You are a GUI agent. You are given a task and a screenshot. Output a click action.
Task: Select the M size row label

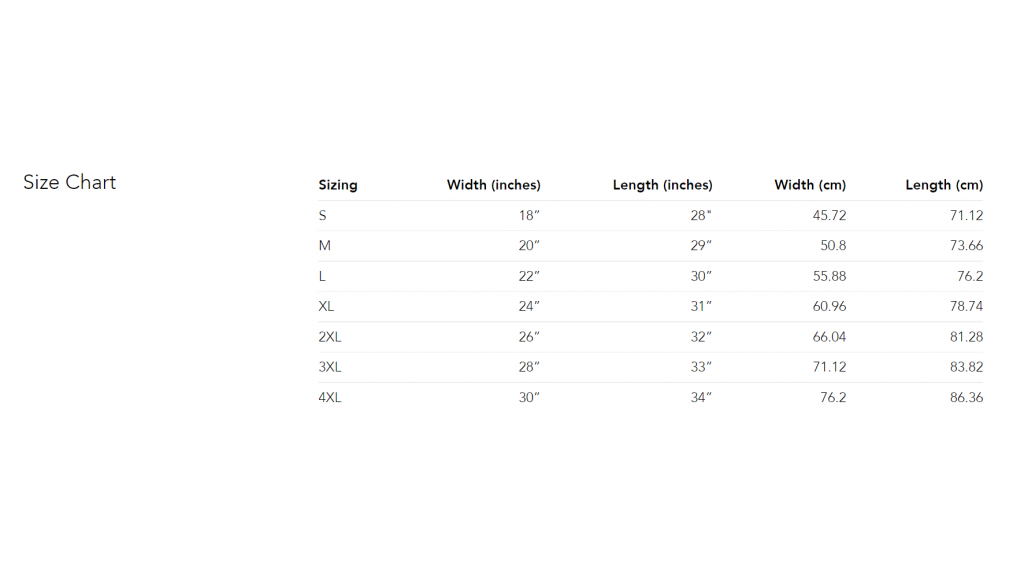click(325, 246)
